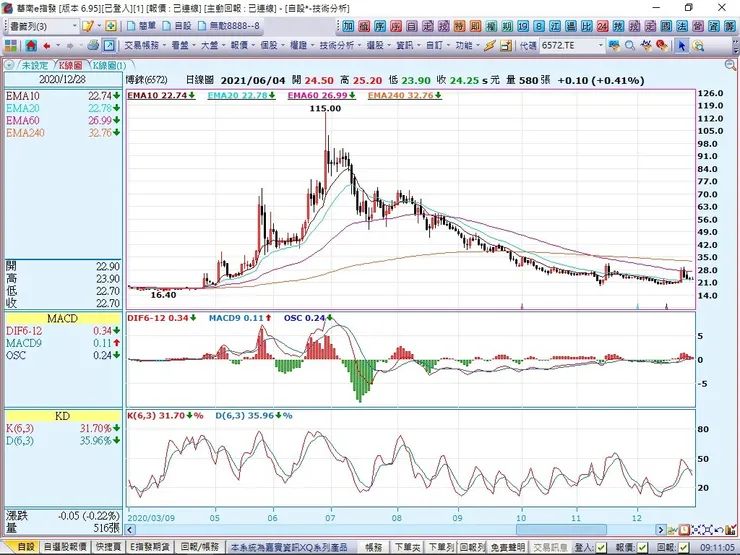
Task: Click the yellow MACD panel header
Action: (63, 319)
